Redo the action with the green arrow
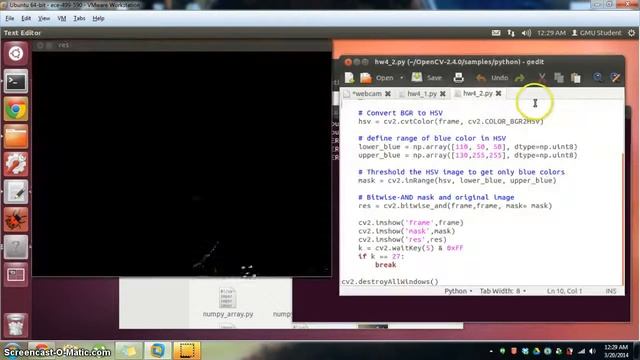Image resolution: width=640 pixels, height=360 pixels. (520, 78)
